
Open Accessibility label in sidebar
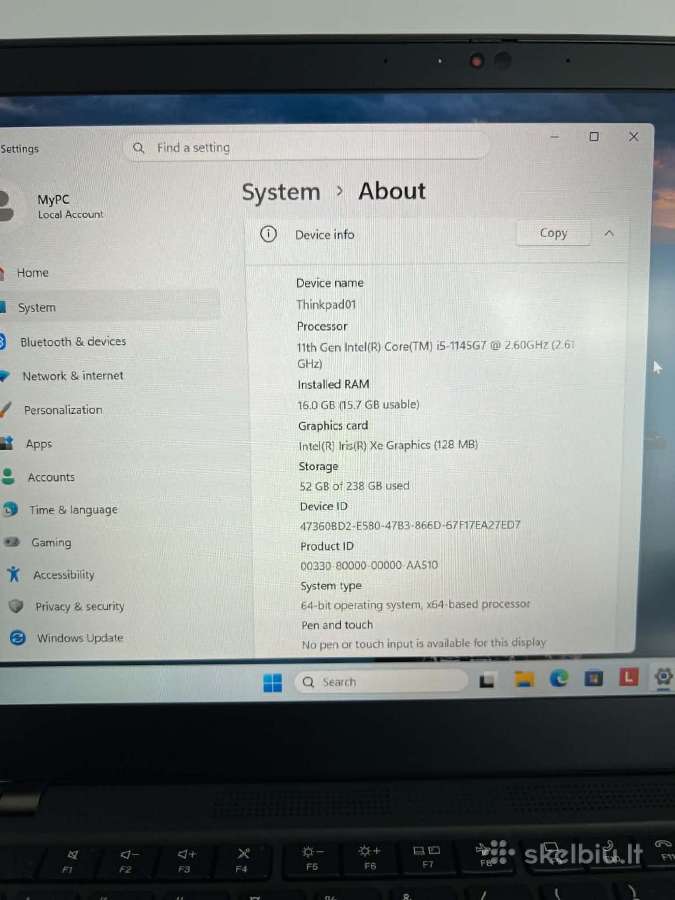click(x=64, y=575)
